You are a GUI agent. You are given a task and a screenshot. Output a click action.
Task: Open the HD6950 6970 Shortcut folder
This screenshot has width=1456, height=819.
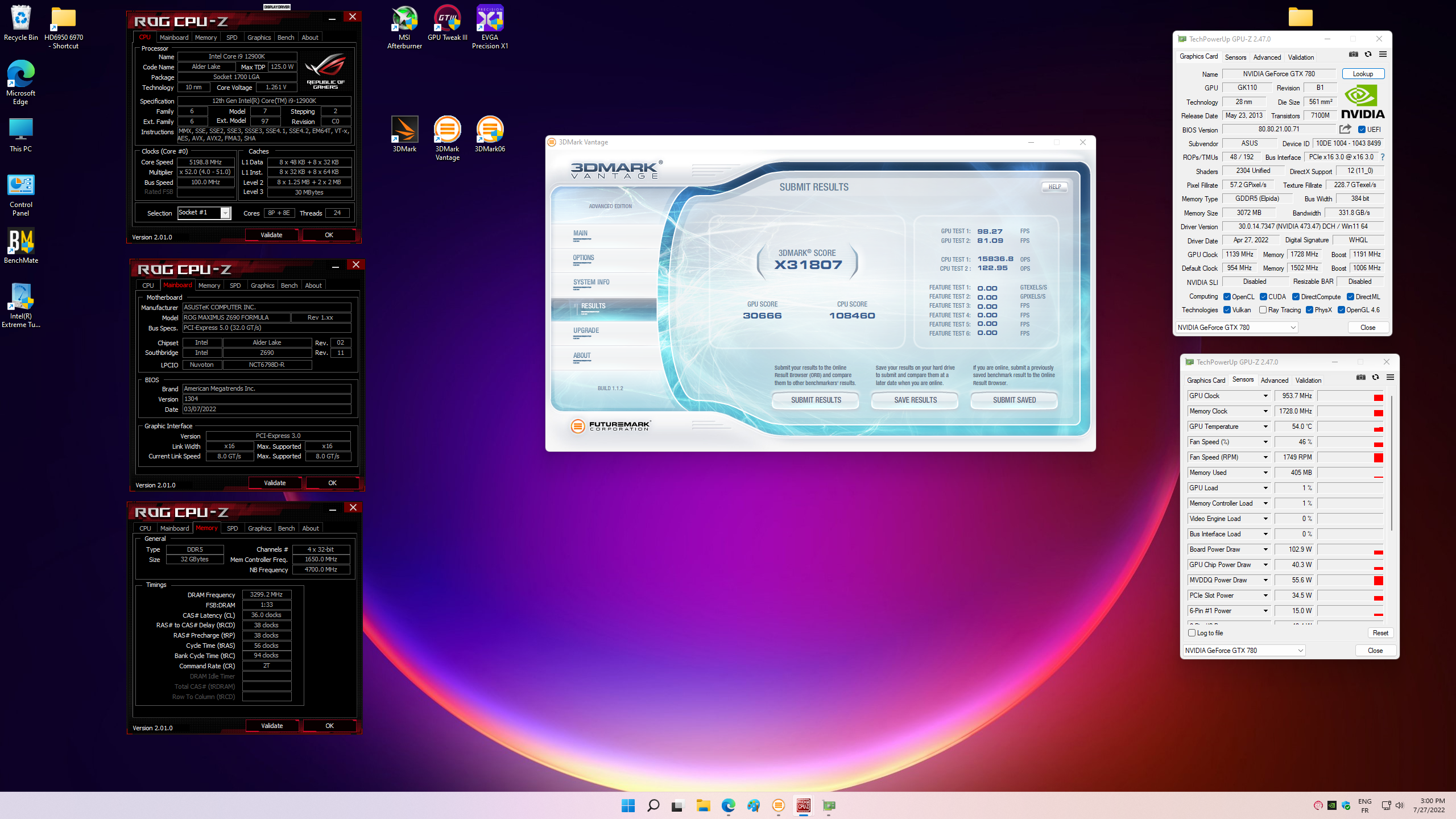(x=64, y=27)
